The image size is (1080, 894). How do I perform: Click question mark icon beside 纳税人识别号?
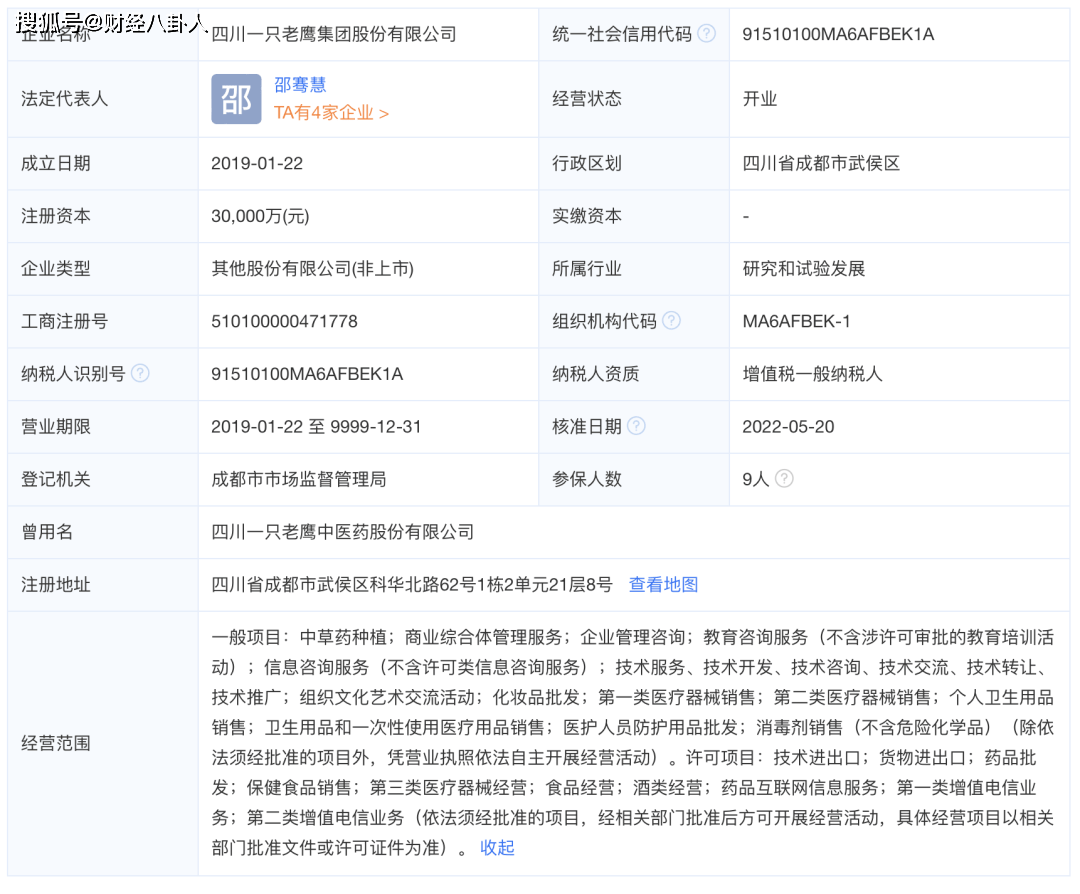[140, 373]
